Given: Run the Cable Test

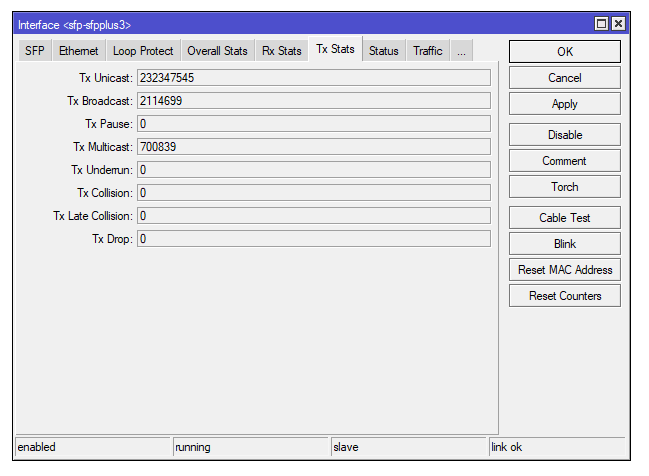Looking at the screenshot, I should tap(565, 218).
